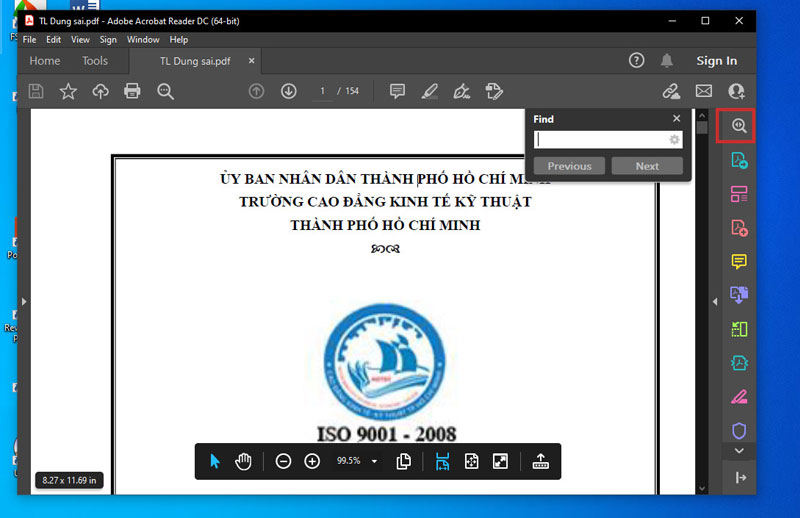Click the Sign In link
800x518 pixels.
(716, 61)
